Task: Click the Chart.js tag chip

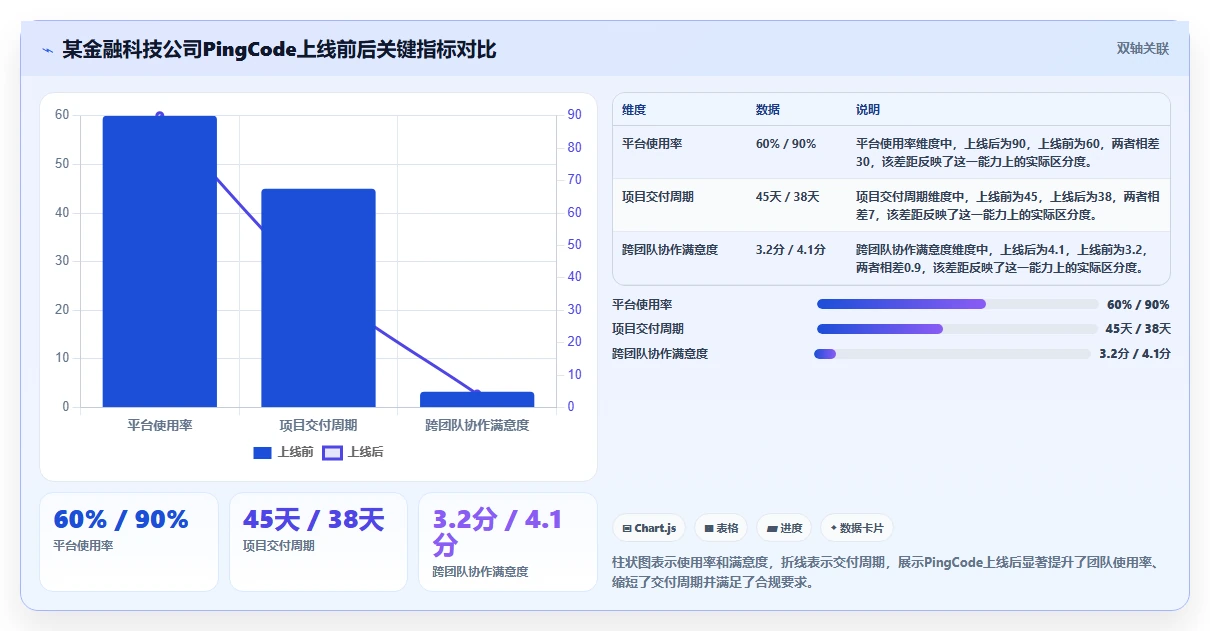Action: coord(649,528)
